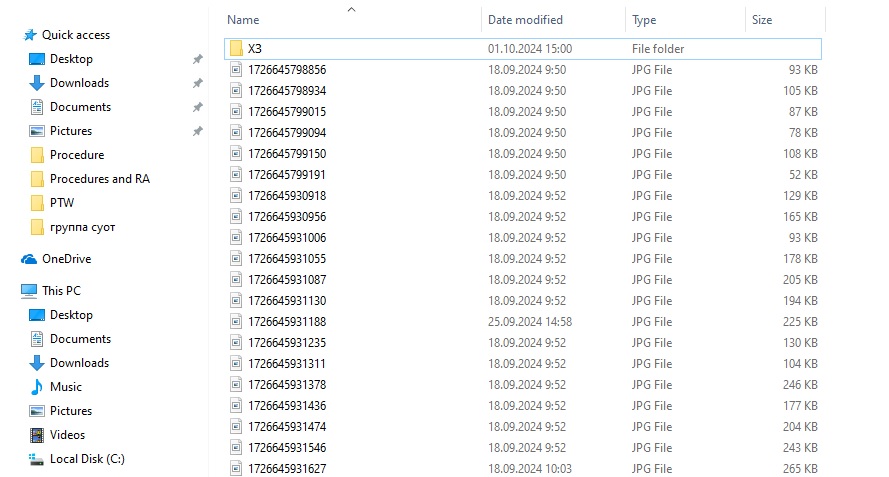Click the Pictures icon under This PC
The image size is (889, 477).
[x=37, y=411]
